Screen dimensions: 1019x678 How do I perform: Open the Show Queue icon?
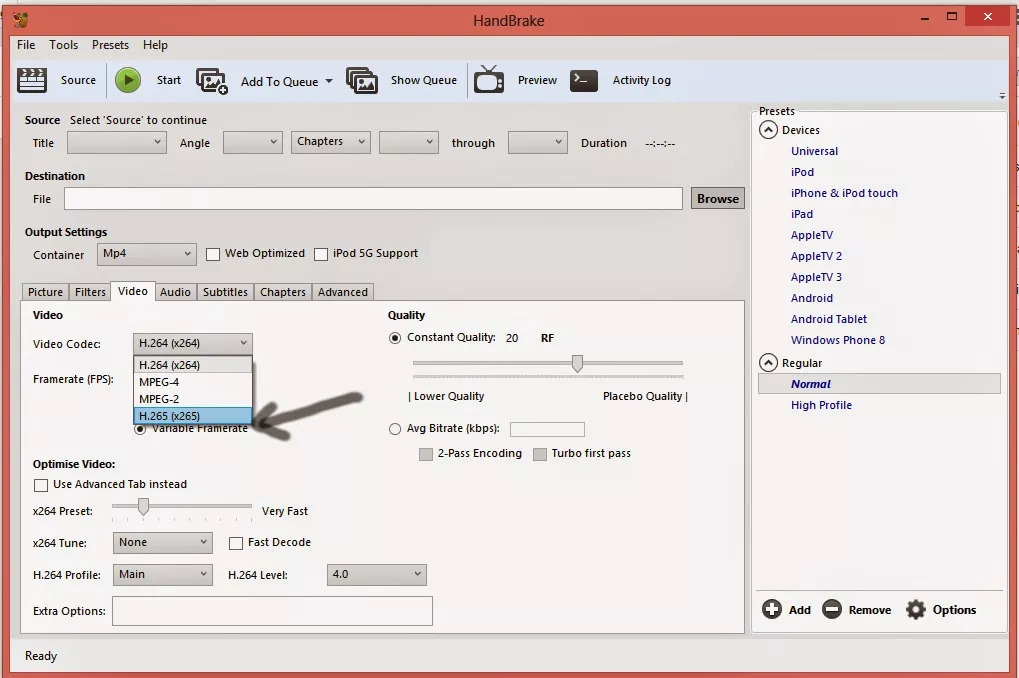[362, 81]
